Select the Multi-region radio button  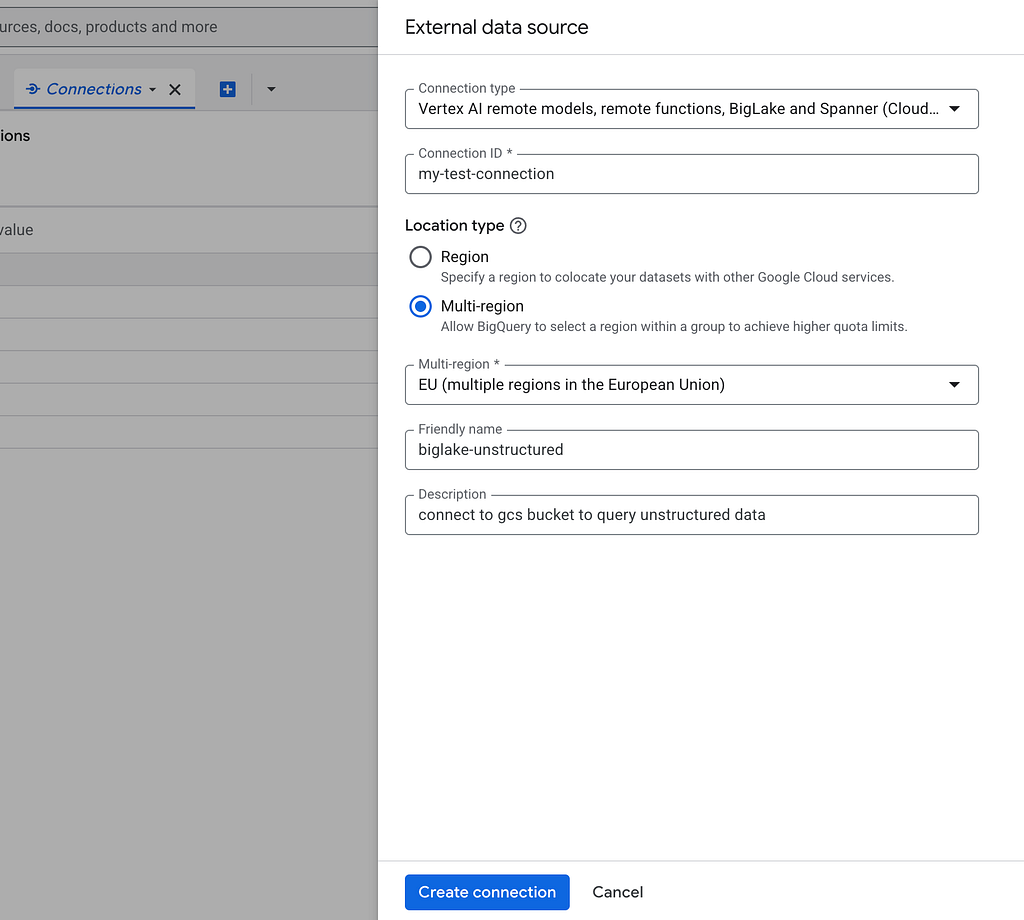(421, 306)
